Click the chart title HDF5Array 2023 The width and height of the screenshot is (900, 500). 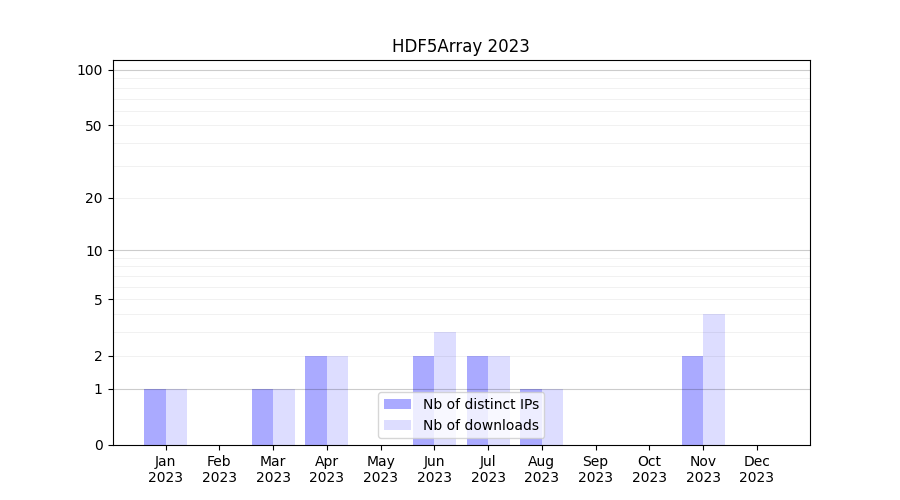pos(460,46)
